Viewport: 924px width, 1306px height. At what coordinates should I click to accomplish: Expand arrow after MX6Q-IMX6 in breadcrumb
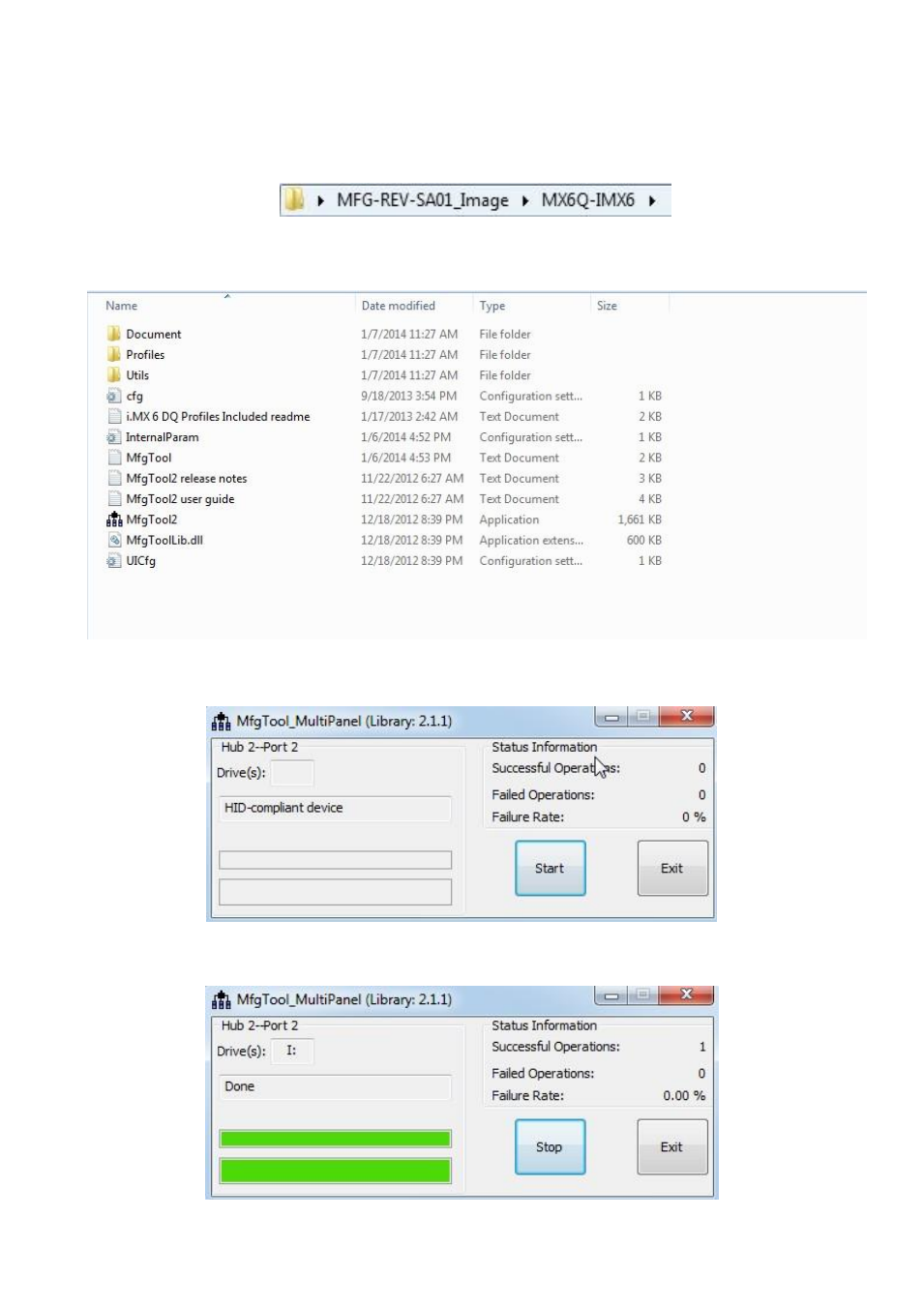652,201
